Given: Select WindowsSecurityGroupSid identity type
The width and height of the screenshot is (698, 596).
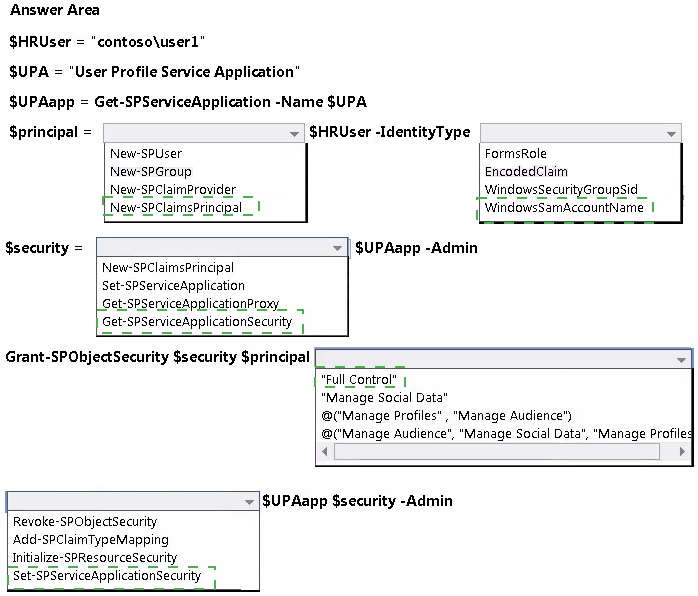Looking at the screenshot, I should [561, 190].
